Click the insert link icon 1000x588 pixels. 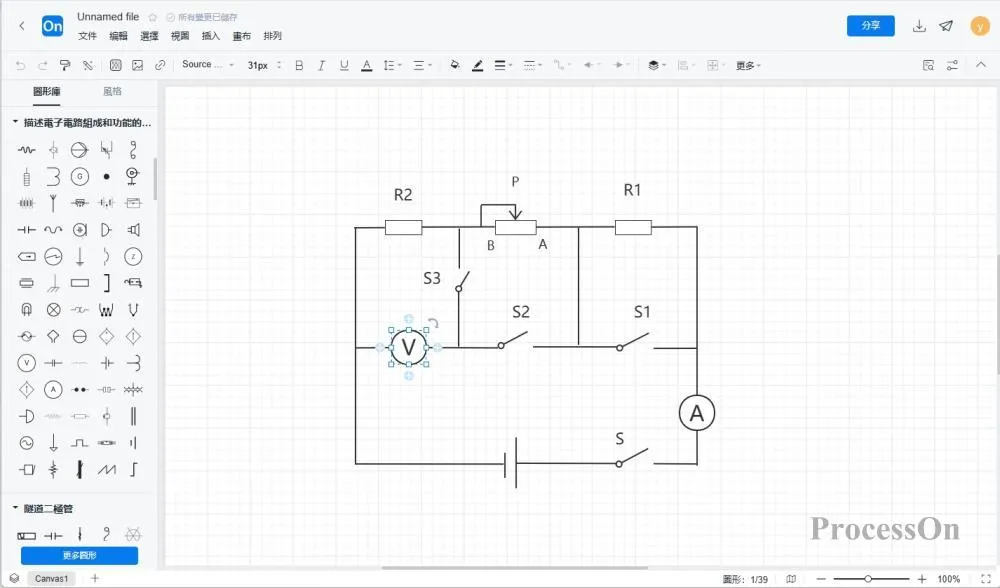[x=159, y=65]
